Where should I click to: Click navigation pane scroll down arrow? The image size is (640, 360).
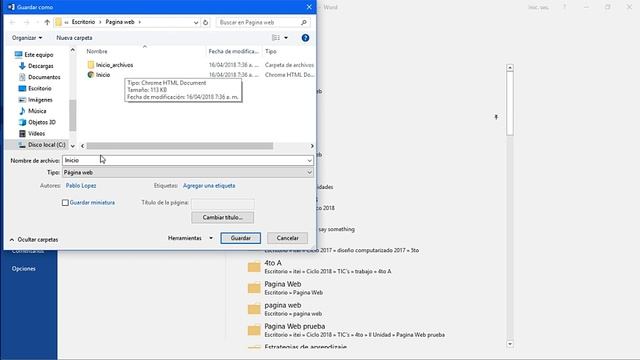coord(73,146)
